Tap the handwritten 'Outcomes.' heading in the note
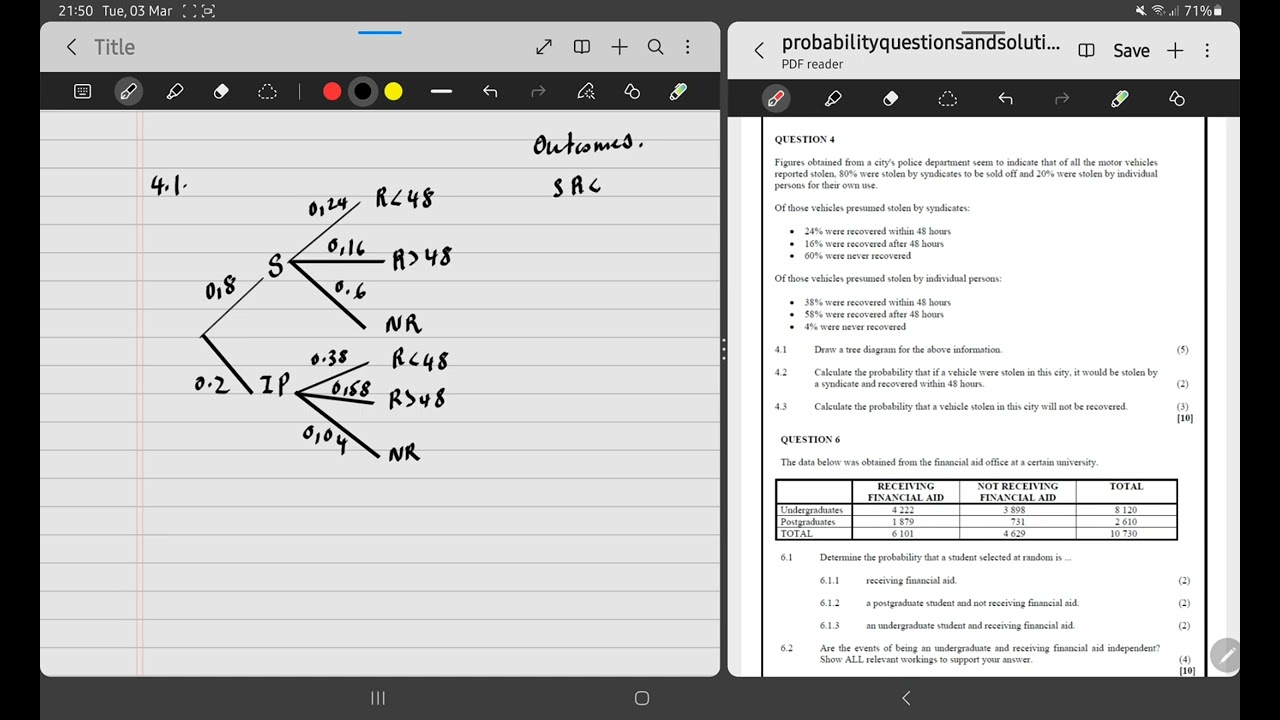The image size is (1280, 720). click(x=587, y=145)
